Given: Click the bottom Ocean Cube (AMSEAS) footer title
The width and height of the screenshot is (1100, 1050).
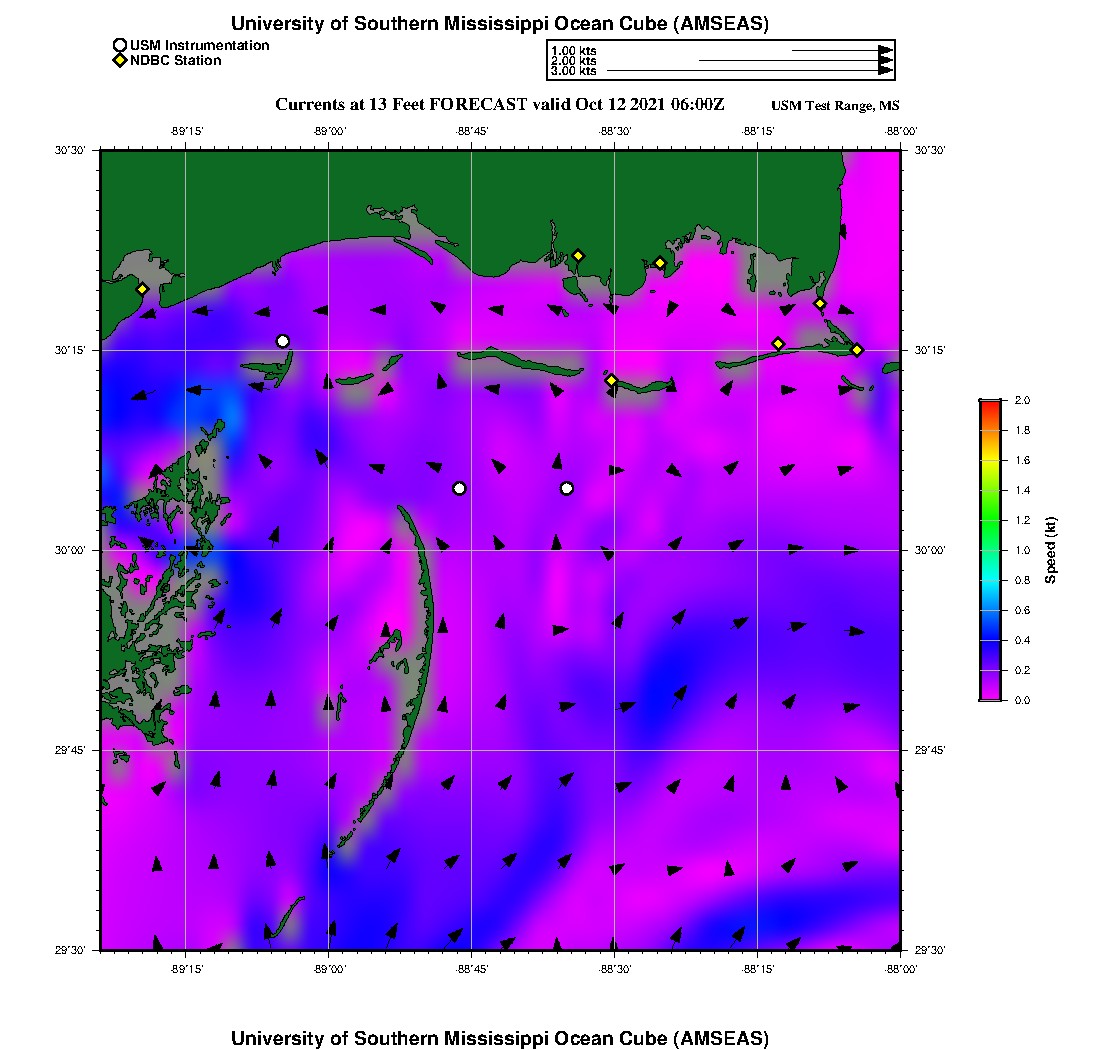Looking at the screenshot, I should 500,1038.
